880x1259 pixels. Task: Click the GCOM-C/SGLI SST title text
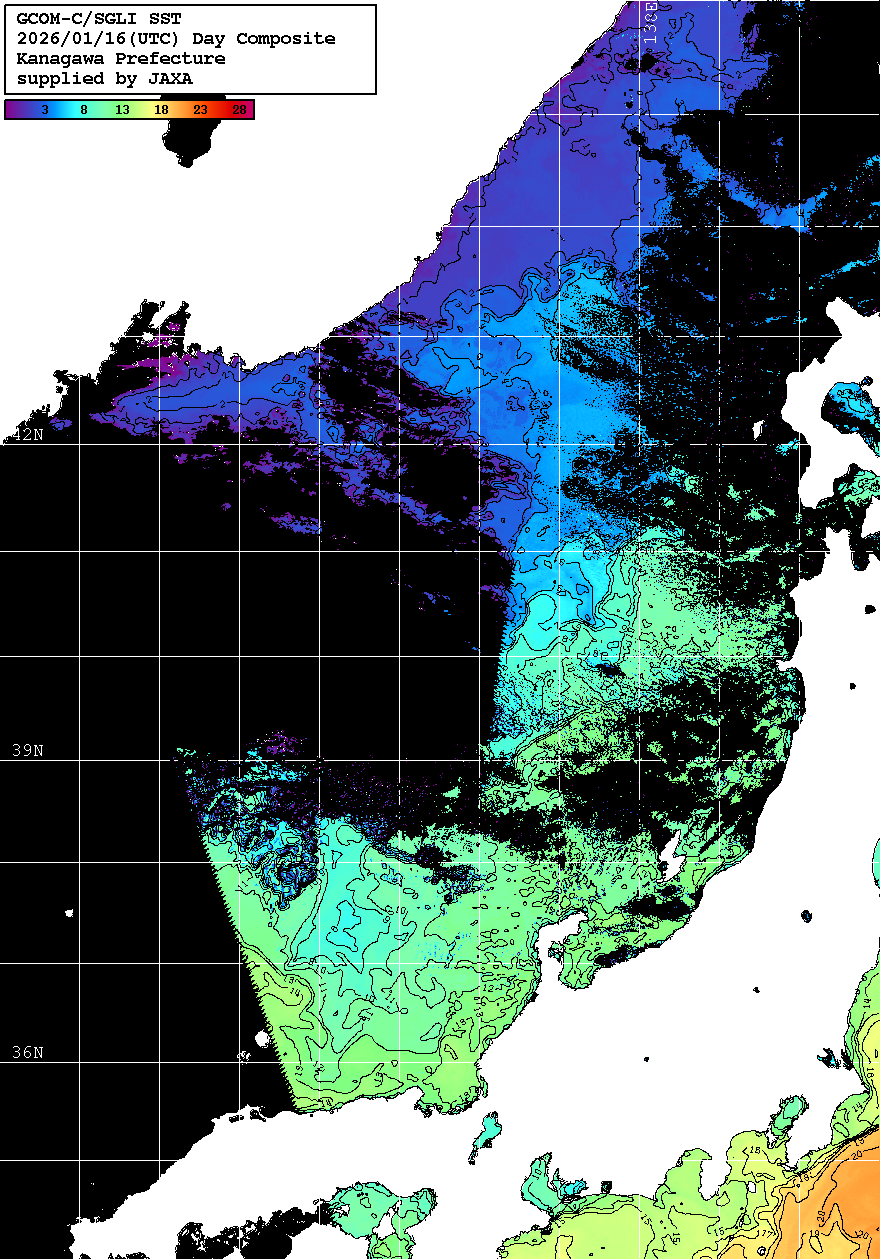(x=99, y=19)
